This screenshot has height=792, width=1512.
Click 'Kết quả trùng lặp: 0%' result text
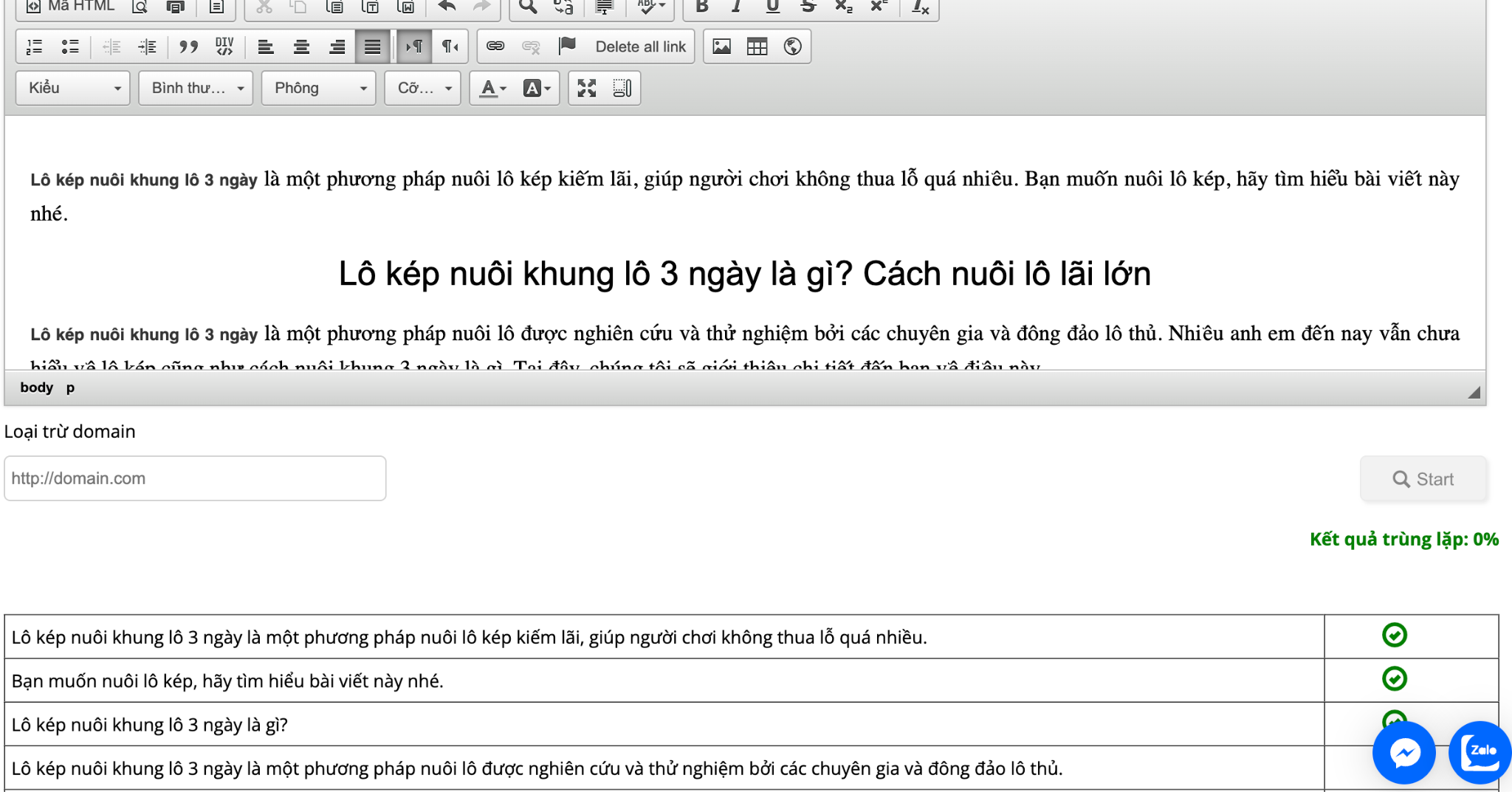click(x=1403, y=540)
